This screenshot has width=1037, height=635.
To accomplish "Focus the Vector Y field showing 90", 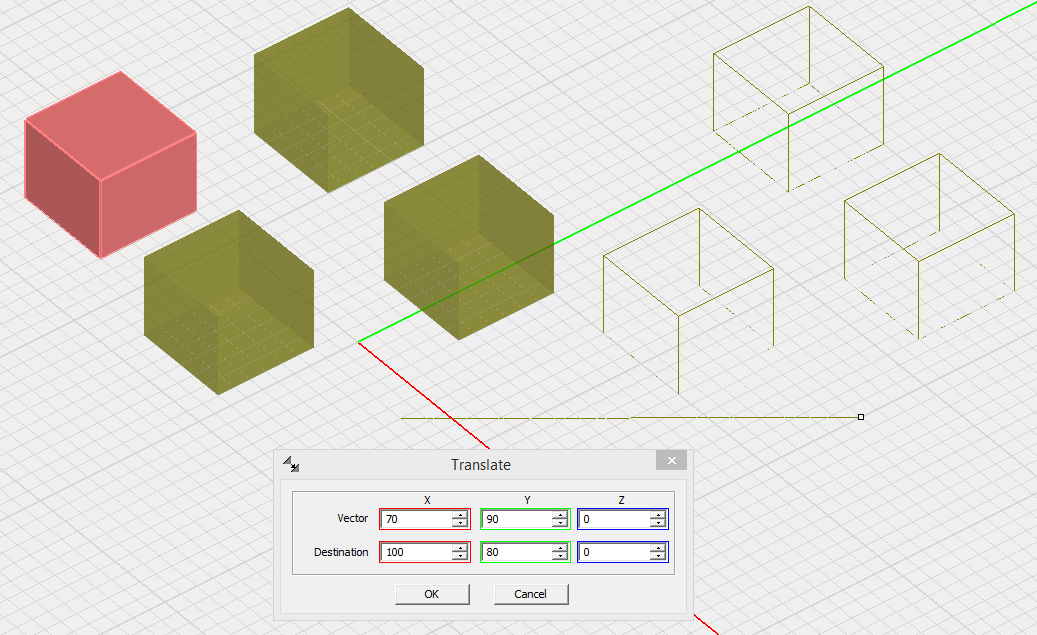I will (x=515, y=519).
